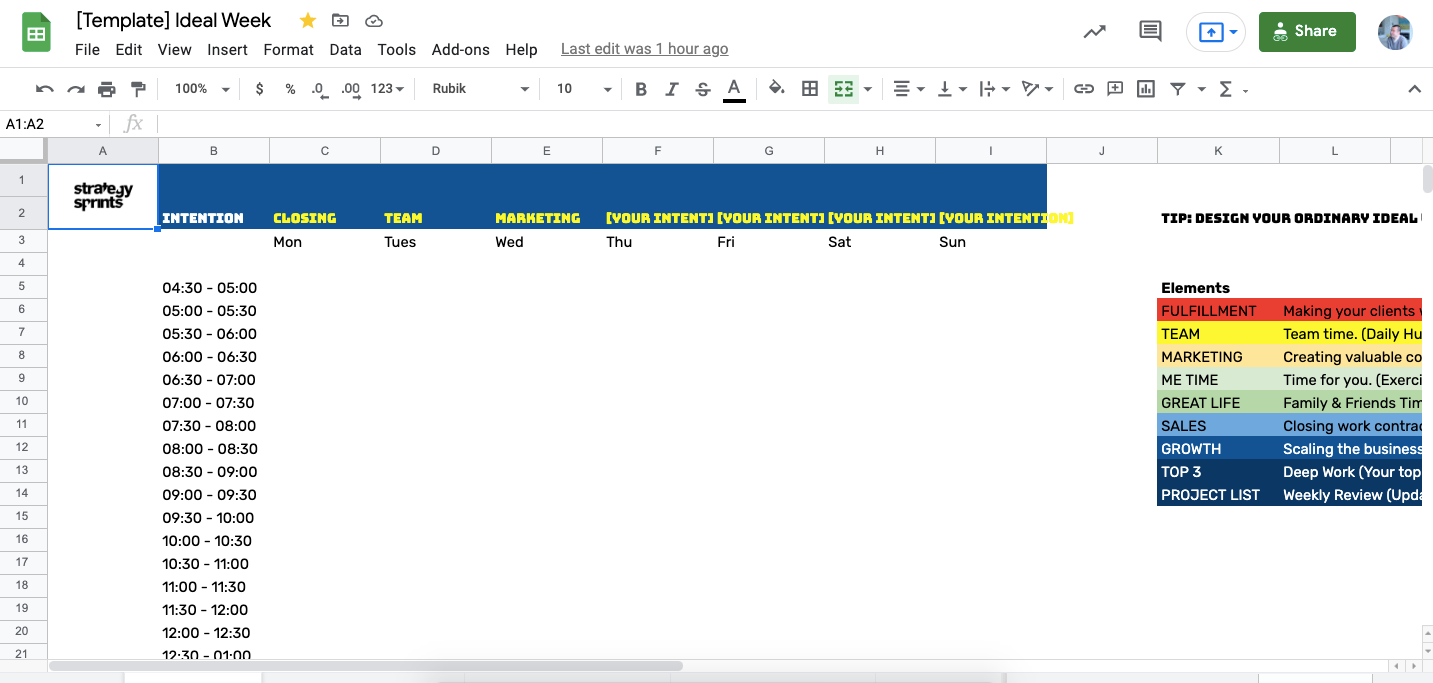Click the Insert chart icon
This screenshot has height=683, width=1433.
[1146, 89]
